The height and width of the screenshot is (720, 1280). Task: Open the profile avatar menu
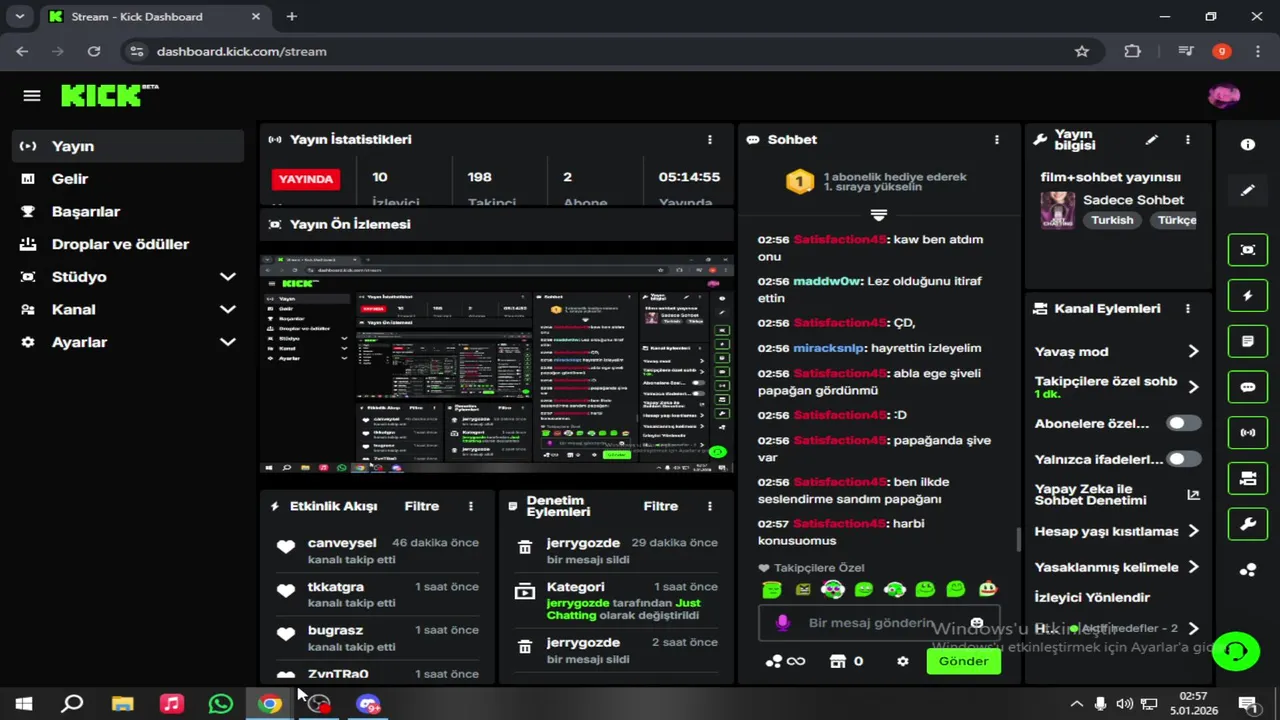point(1224,96)
